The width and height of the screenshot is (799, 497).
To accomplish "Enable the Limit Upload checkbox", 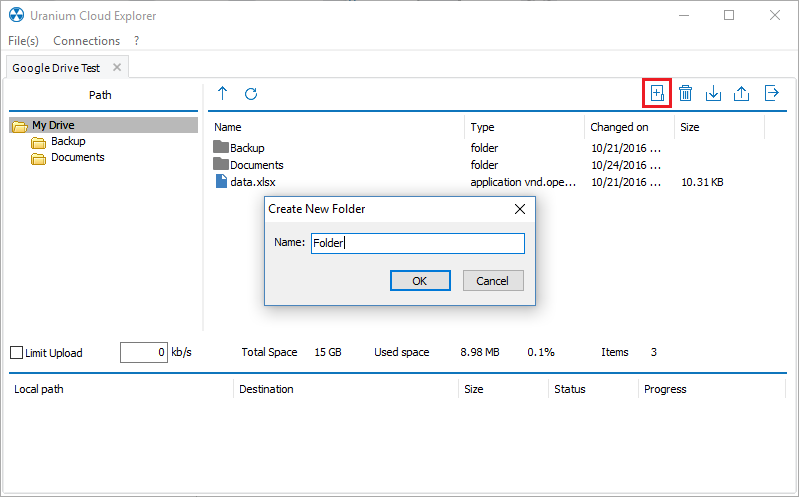I will coord(16,353).
